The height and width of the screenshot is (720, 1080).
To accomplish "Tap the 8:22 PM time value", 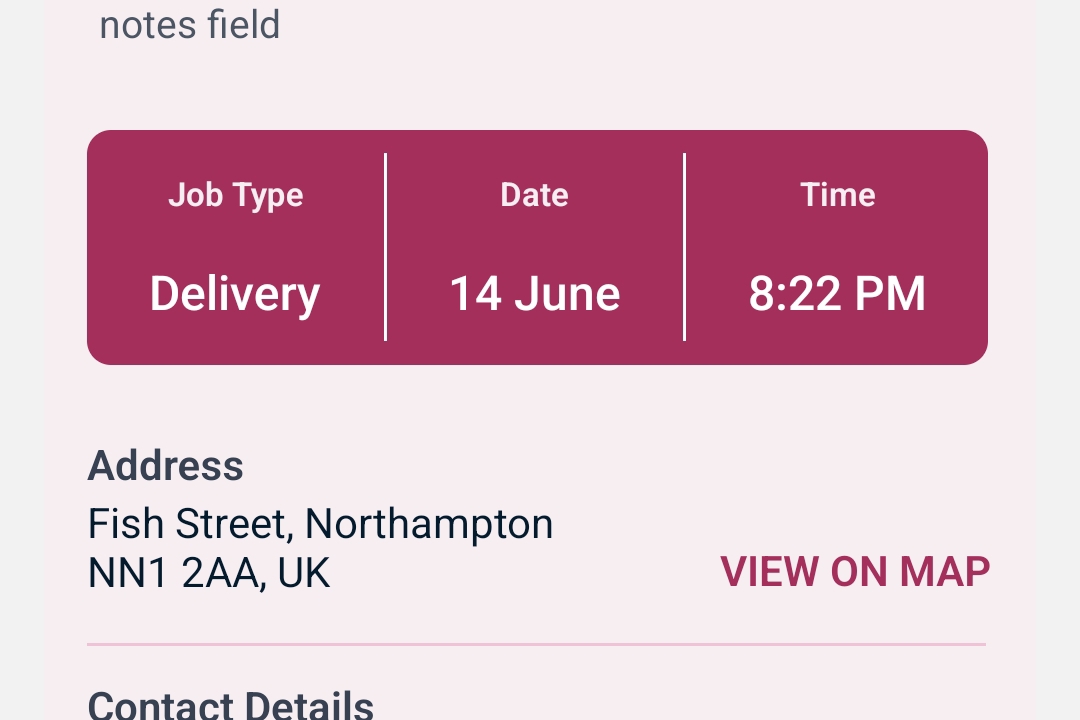I will pos(838,294).
